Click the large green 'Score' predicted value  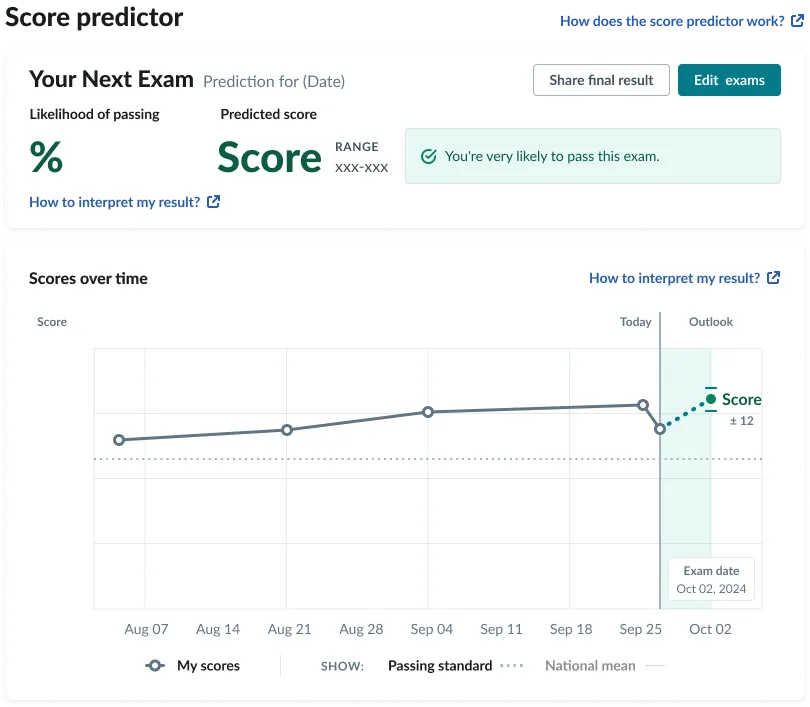point(270,158)
